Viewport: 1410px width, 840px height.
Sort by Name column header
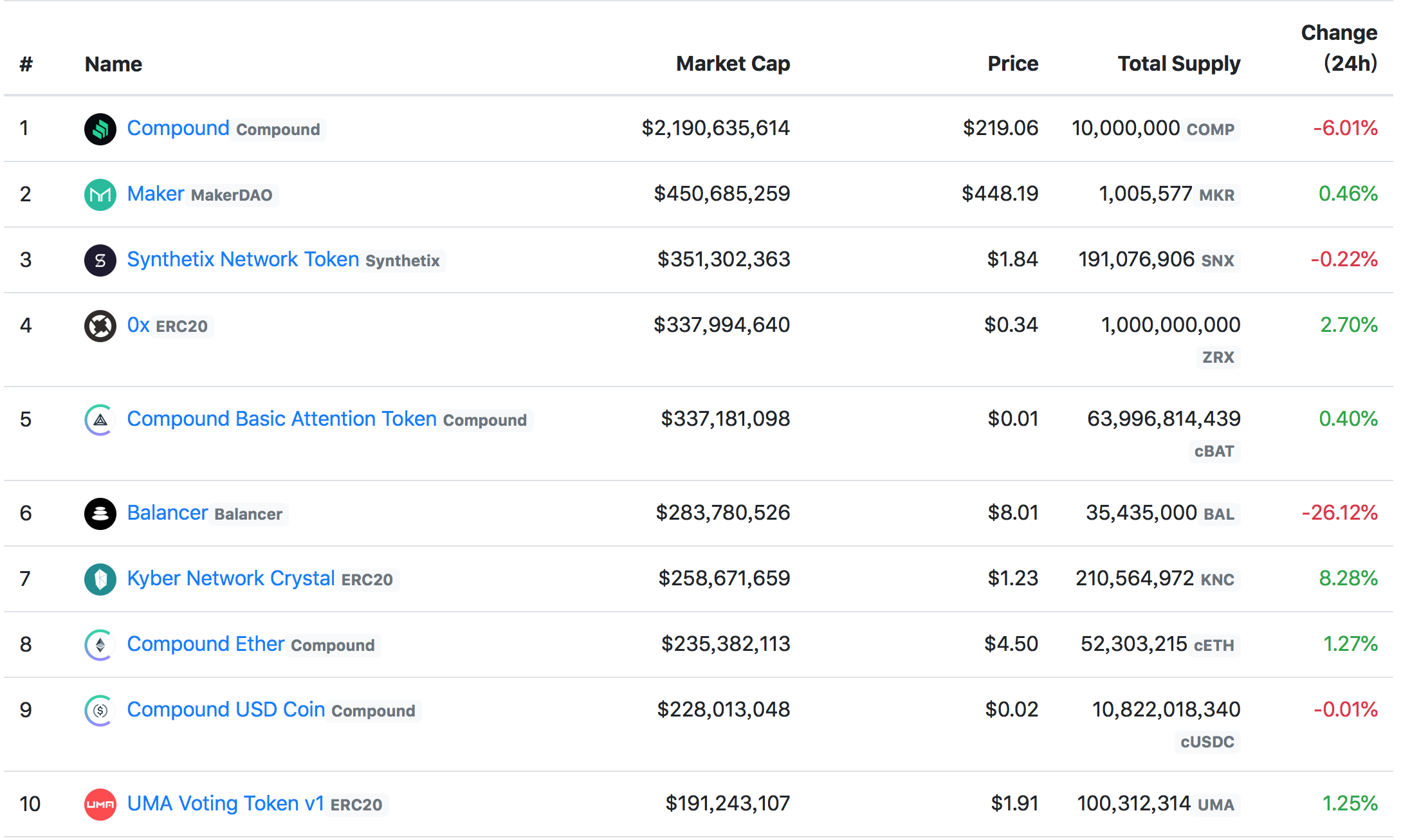pyautogui.click(x=113, y=64)
